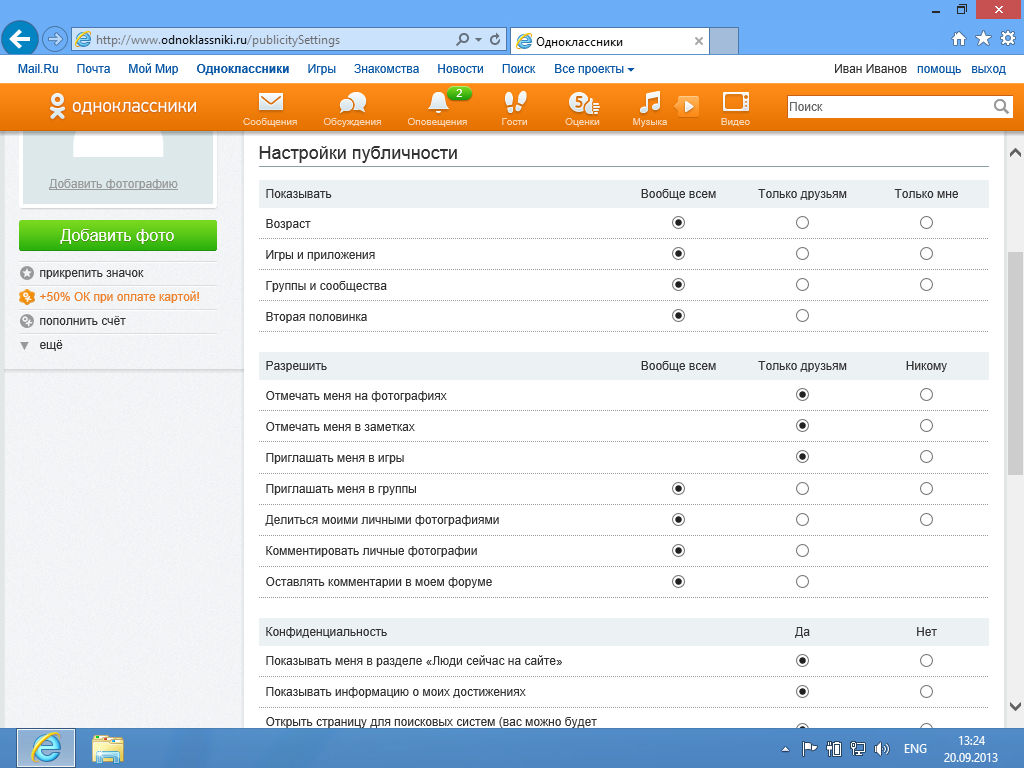Click the scrollbar up arrow
The height and width of the screenshot is (768, 1024).
coord(1015,153)
